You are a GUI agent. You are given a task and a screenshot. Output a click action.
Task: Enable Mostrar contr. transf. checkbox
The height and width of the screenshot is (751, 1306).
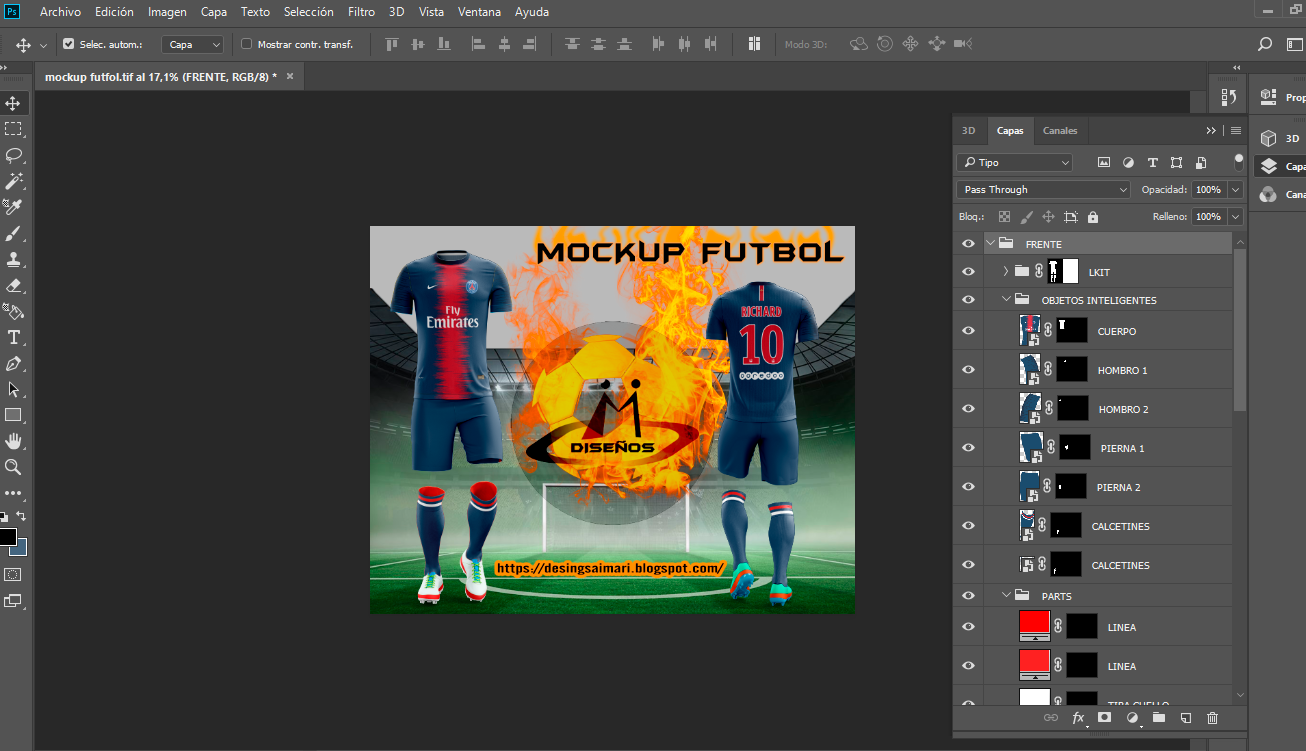pos(247,44)
